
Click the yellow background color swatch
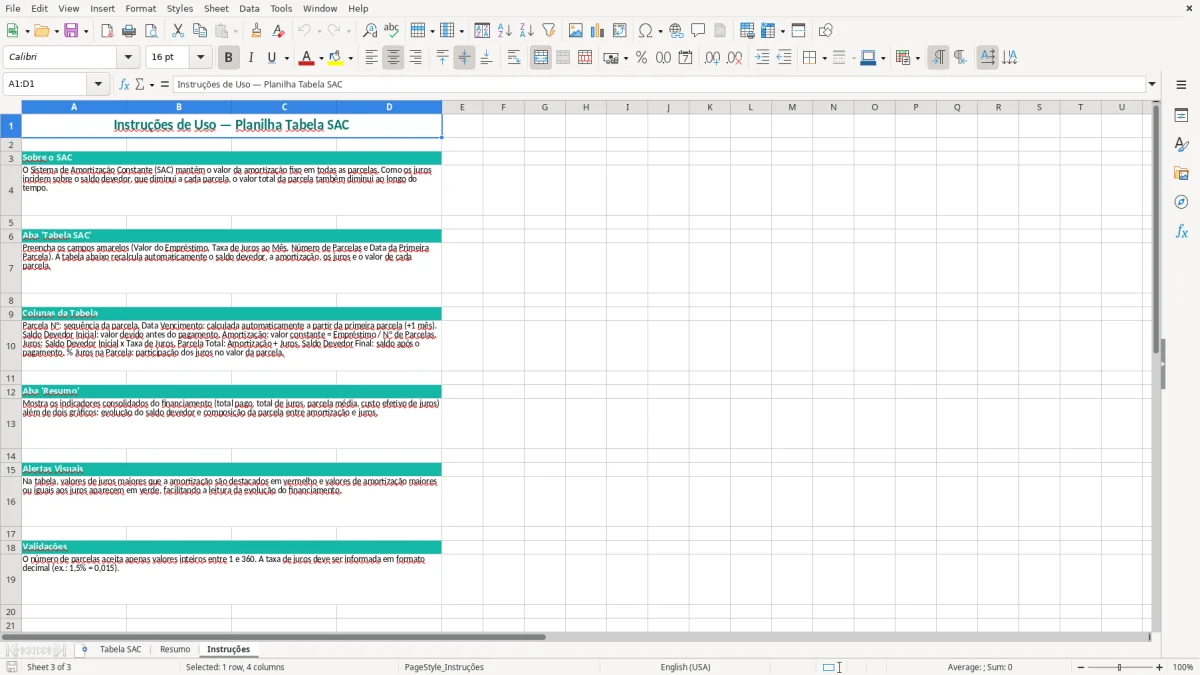pos(336,58)
